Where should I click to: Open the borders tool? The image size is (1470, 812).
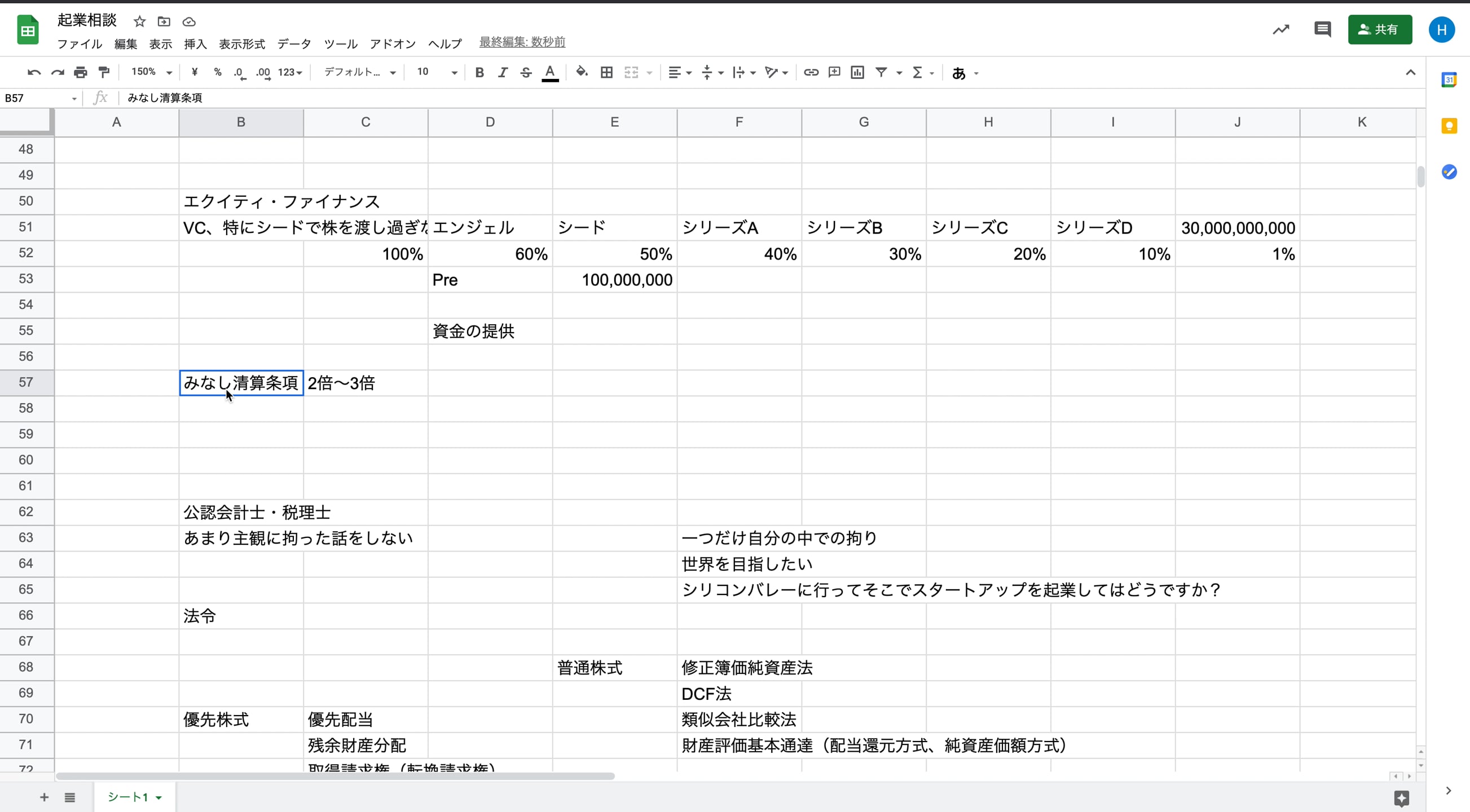pos(606,73)
